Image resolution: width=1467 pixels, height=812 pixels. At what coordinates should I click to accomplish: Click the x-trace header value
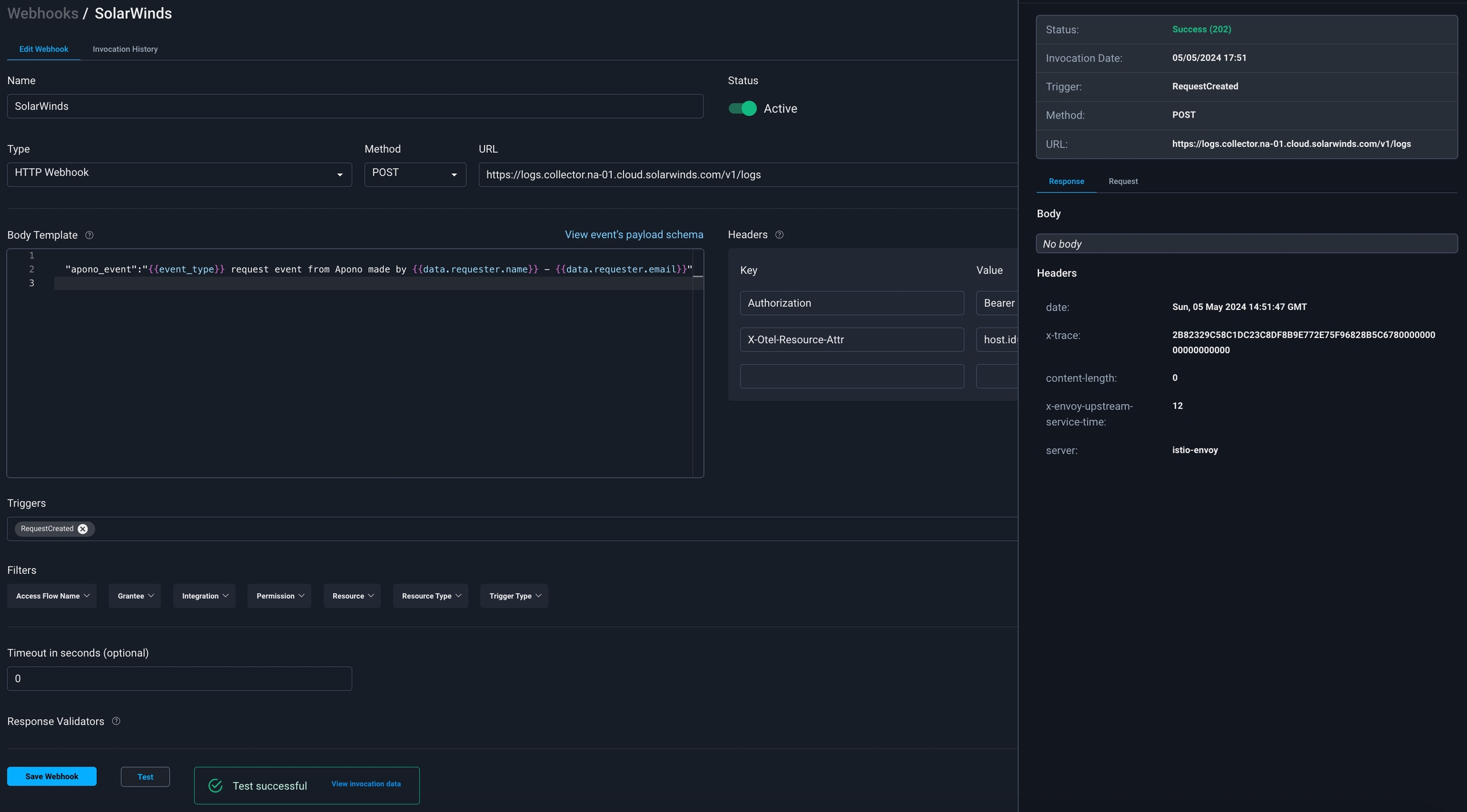[x=1303, y=342]
